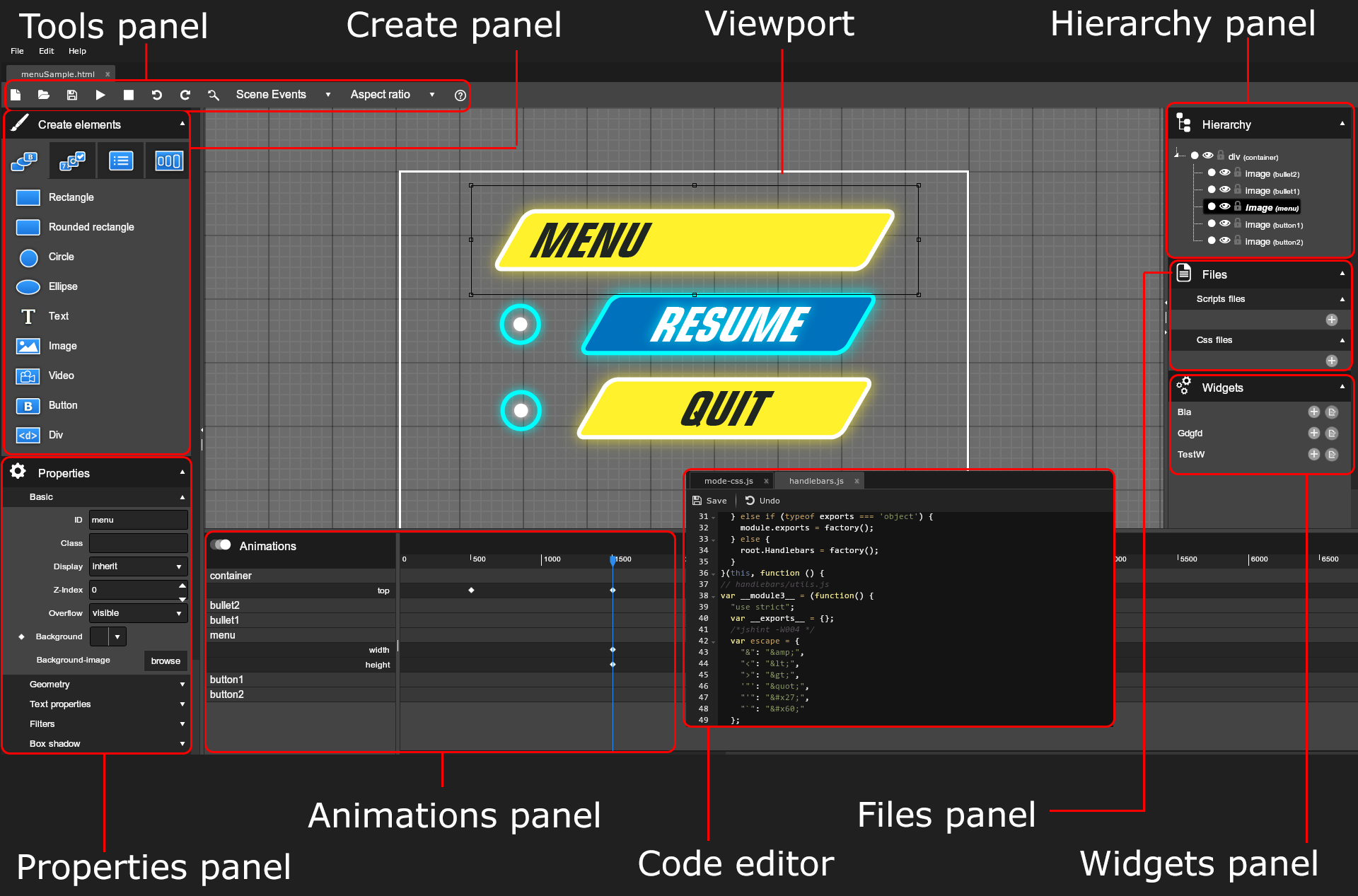Open the Edit menu
The image size is (1358, 896).
coord(46,51)
